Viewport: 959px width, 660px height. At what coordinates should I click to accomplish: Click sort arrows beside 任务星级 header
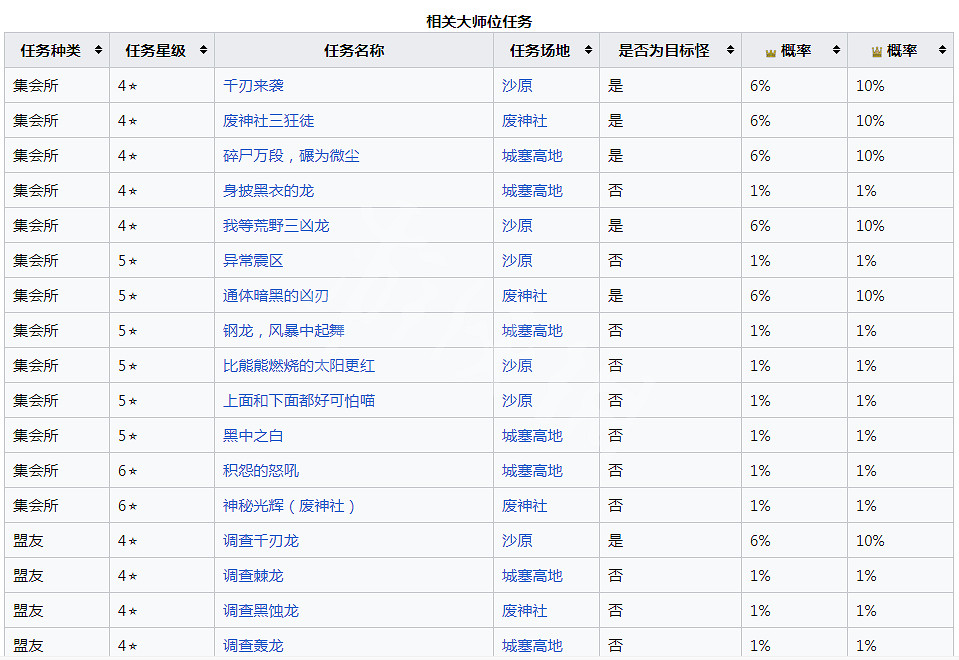[x=203, y=50]
